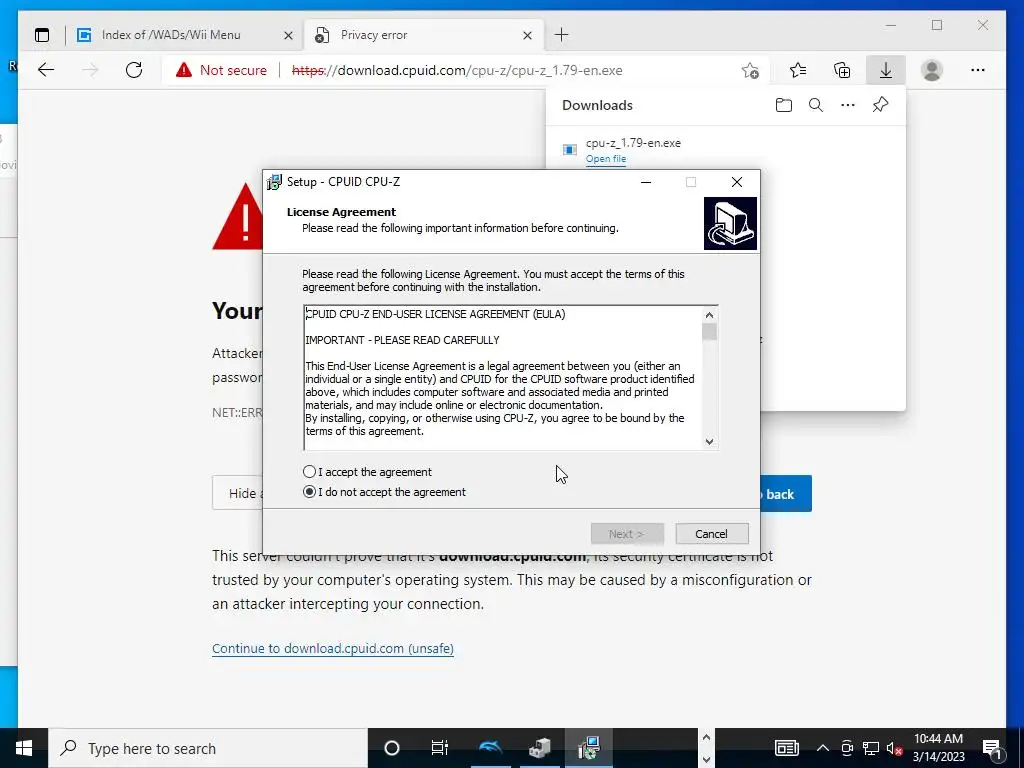
Task: Pin the Downloads panel
Action: (x=880, y=105)
